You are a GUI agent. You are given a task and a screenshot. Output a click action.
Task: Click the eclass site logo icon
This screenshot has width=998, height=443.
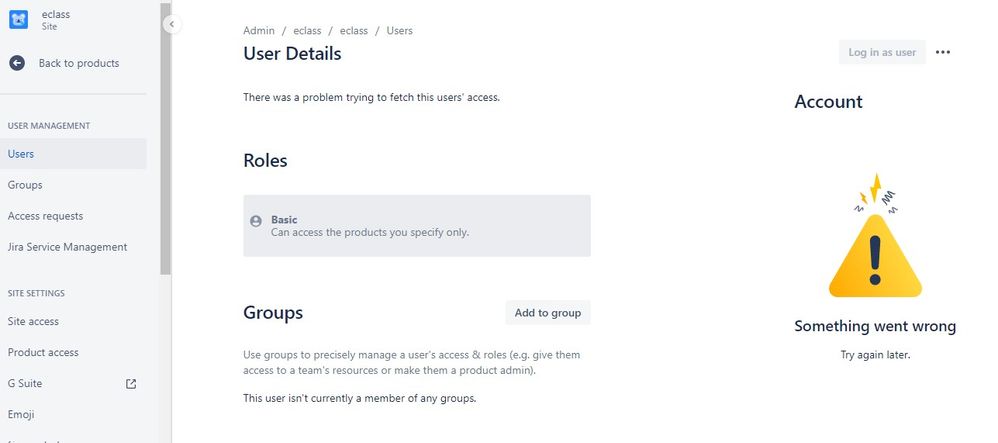18,20
